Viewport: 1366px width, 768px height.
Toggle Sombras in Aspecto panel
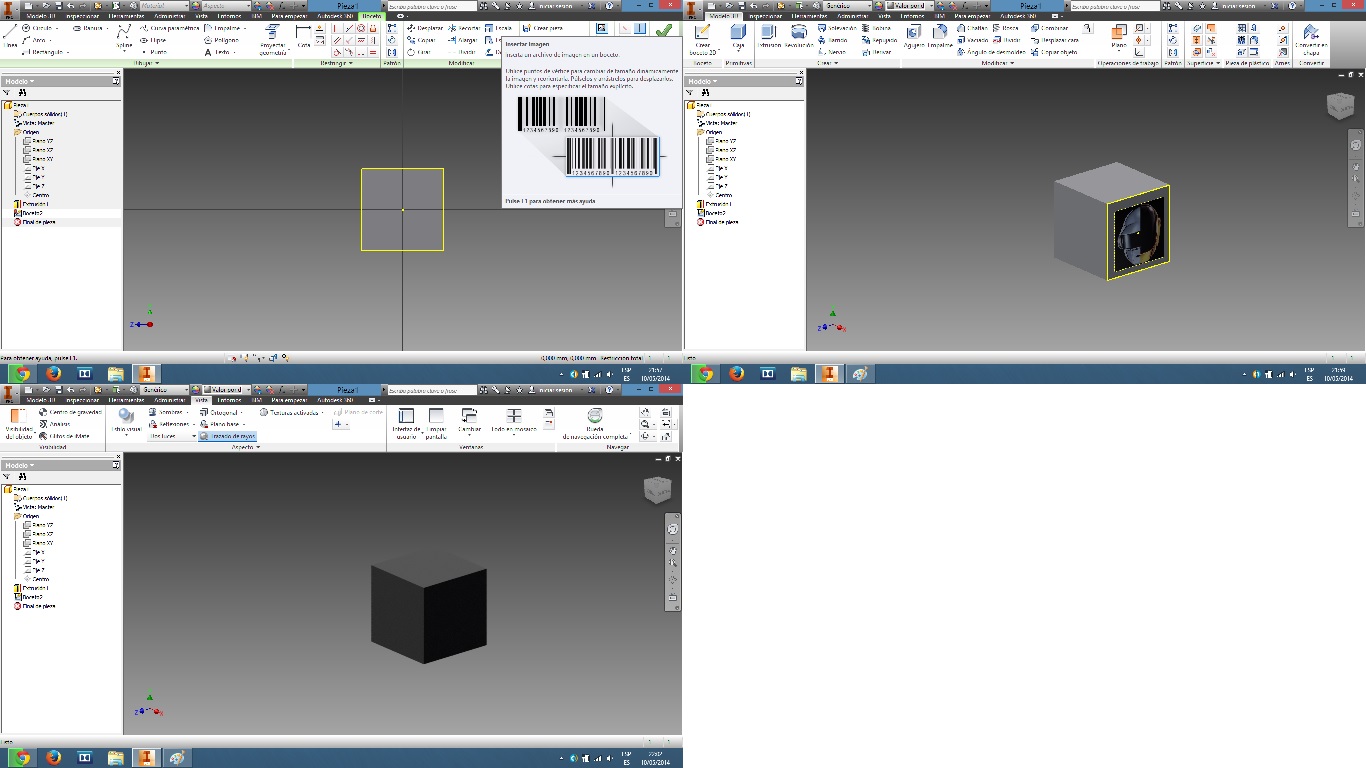(x=167, y=412)
